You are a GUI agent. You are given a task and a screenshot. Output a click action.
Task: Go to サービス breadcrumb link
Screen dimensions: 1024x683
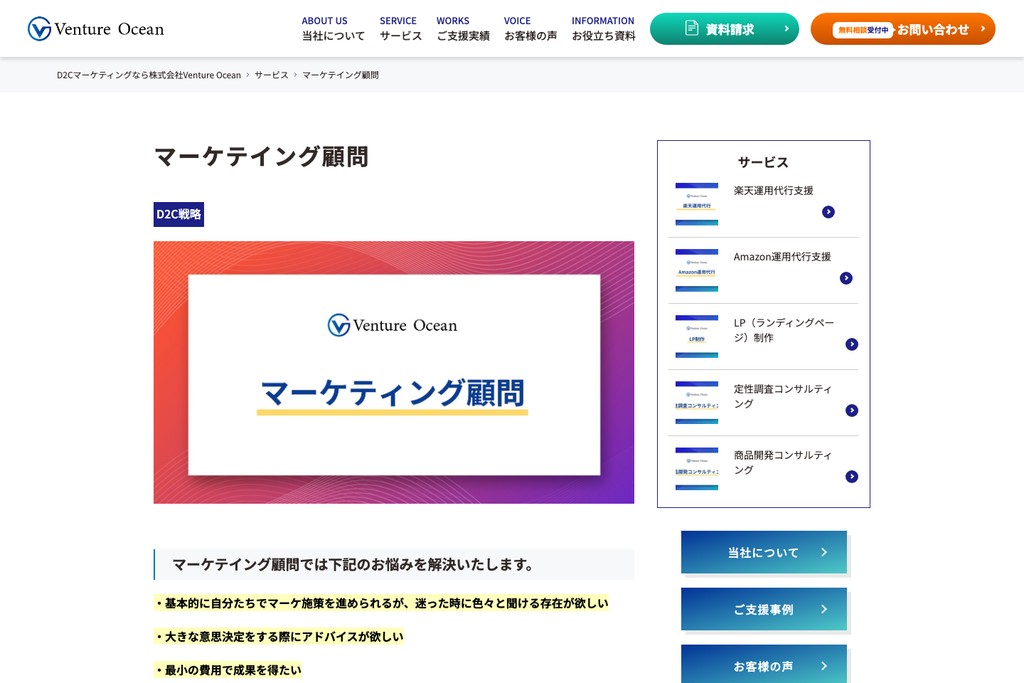[x=271, y=75]
